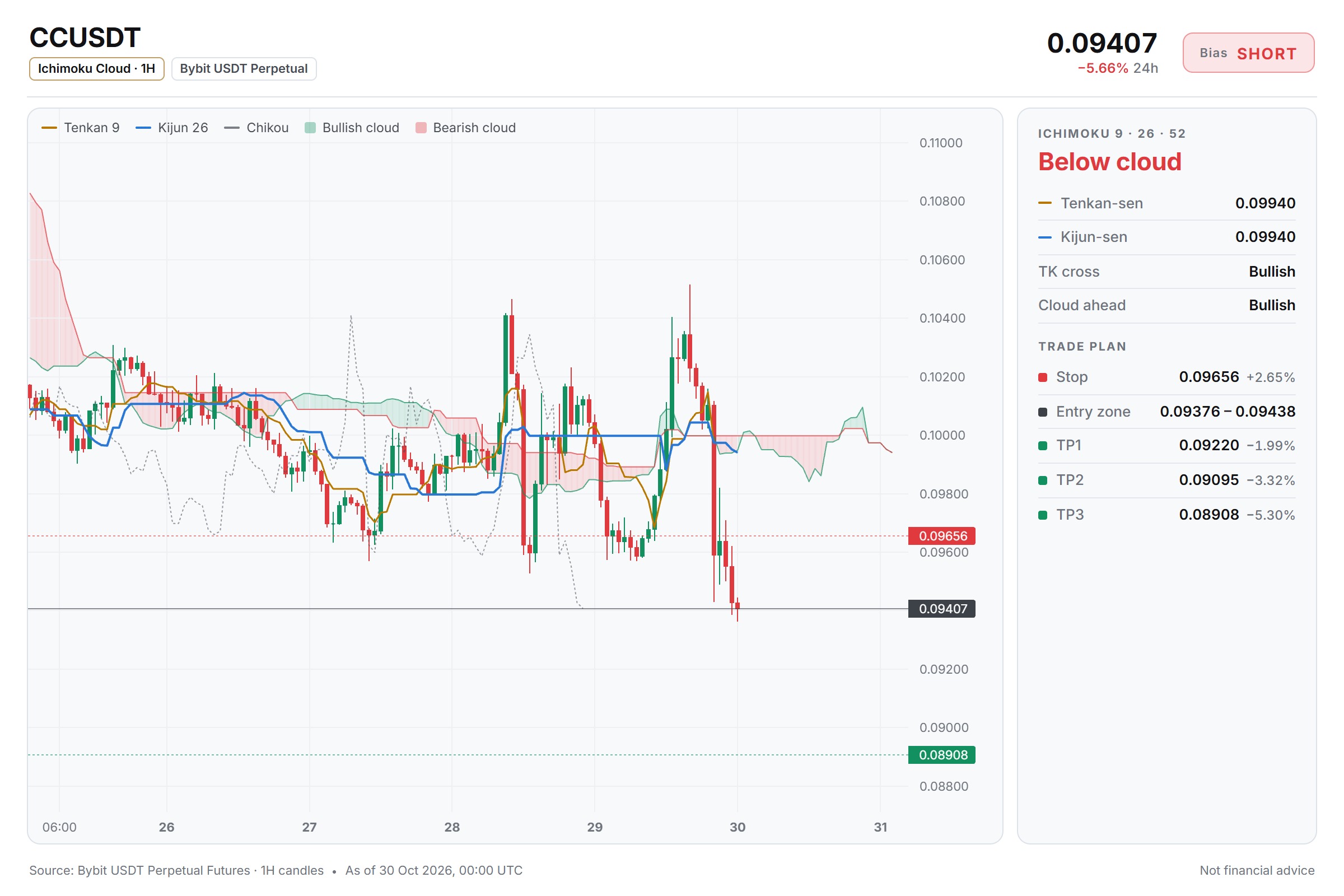The width and height of the screenshot is (1344, 896).
Task: Select the CCUSDT symbol title
Action: 85,38
